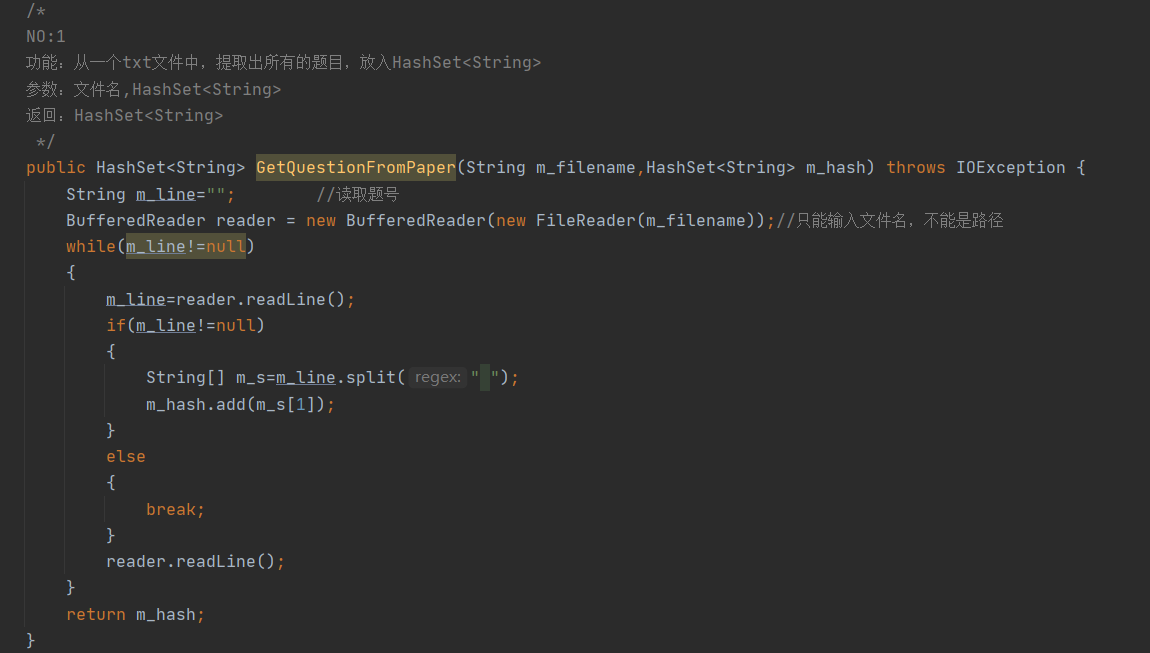
Task: Click the while keyword
Action: point(91,247)
